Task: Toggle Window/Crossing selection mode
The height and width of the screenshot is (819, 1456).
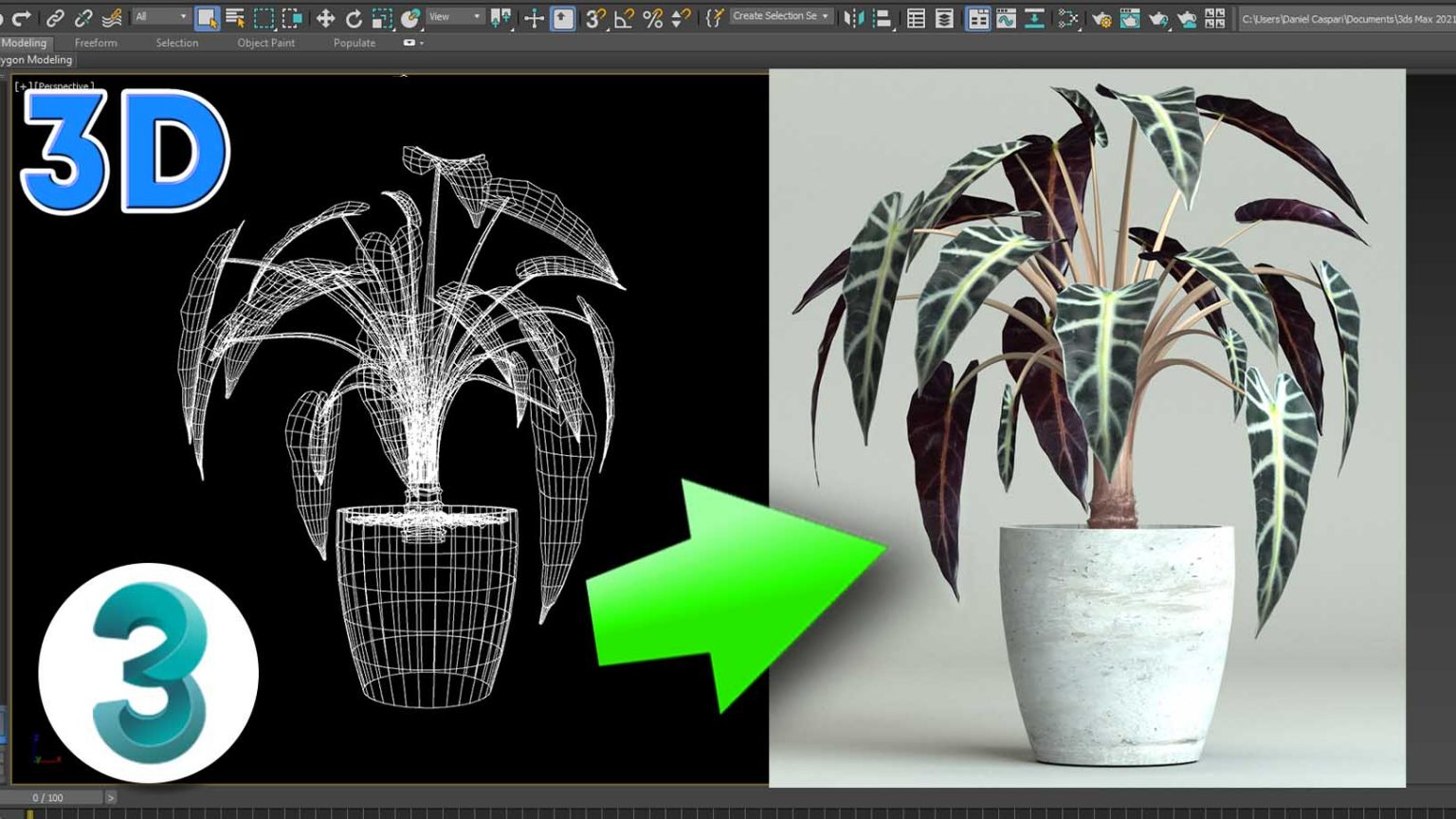Action: click(x=292, y=17)
